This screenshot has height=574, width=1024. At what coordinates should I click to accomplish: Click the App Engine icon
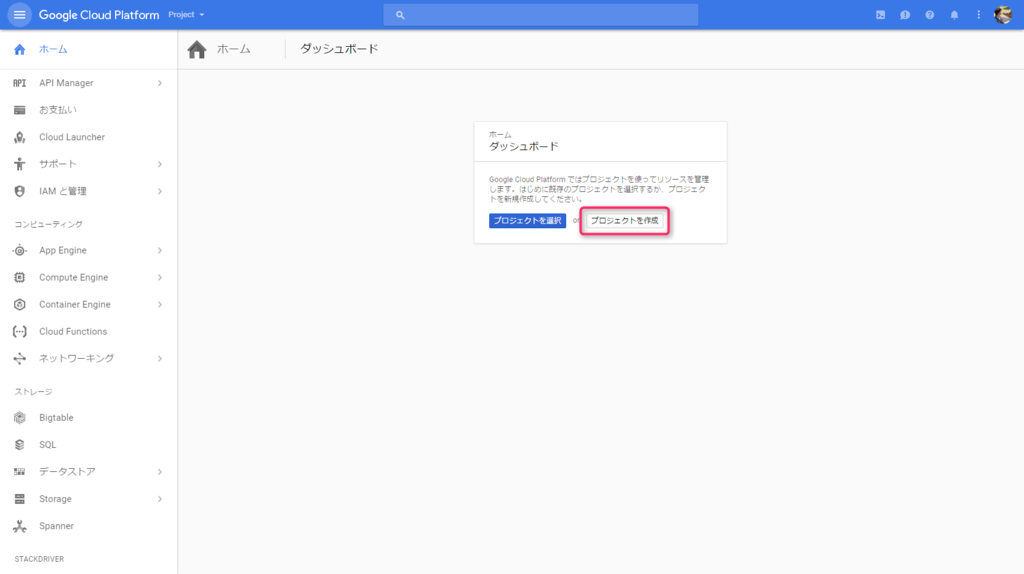tap(20, 250)
